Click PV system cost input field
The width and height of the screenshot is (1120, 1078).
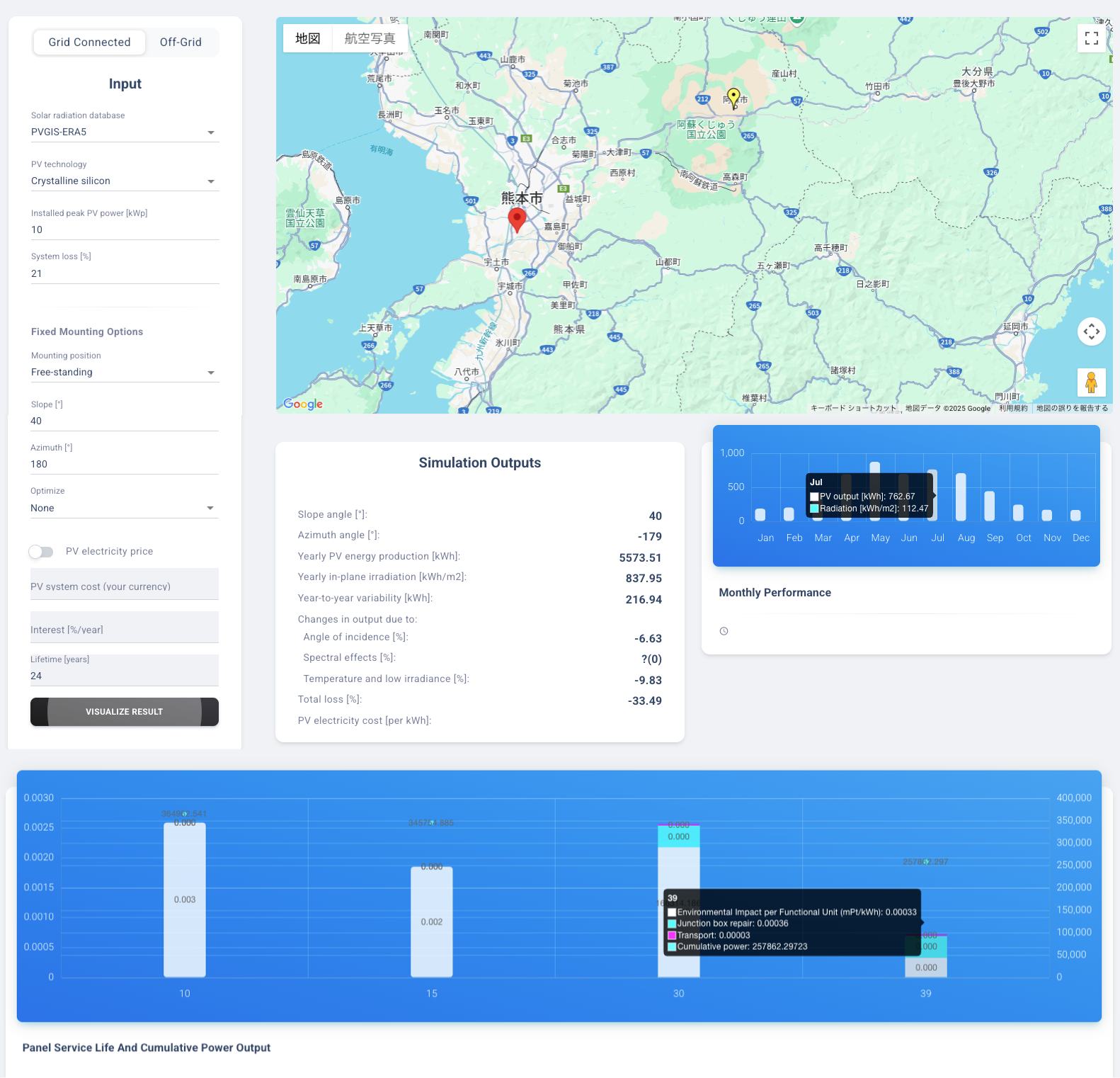(x=125, y=584)
